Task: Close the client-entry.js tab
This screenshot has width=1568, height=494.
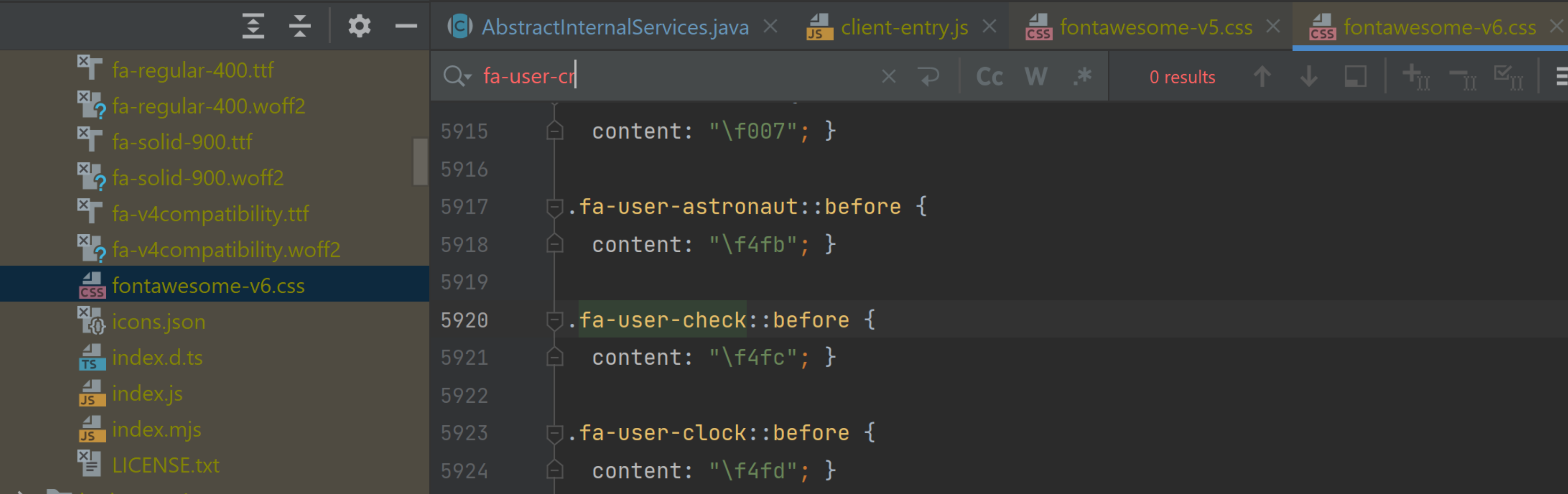Action: point(990,27)
